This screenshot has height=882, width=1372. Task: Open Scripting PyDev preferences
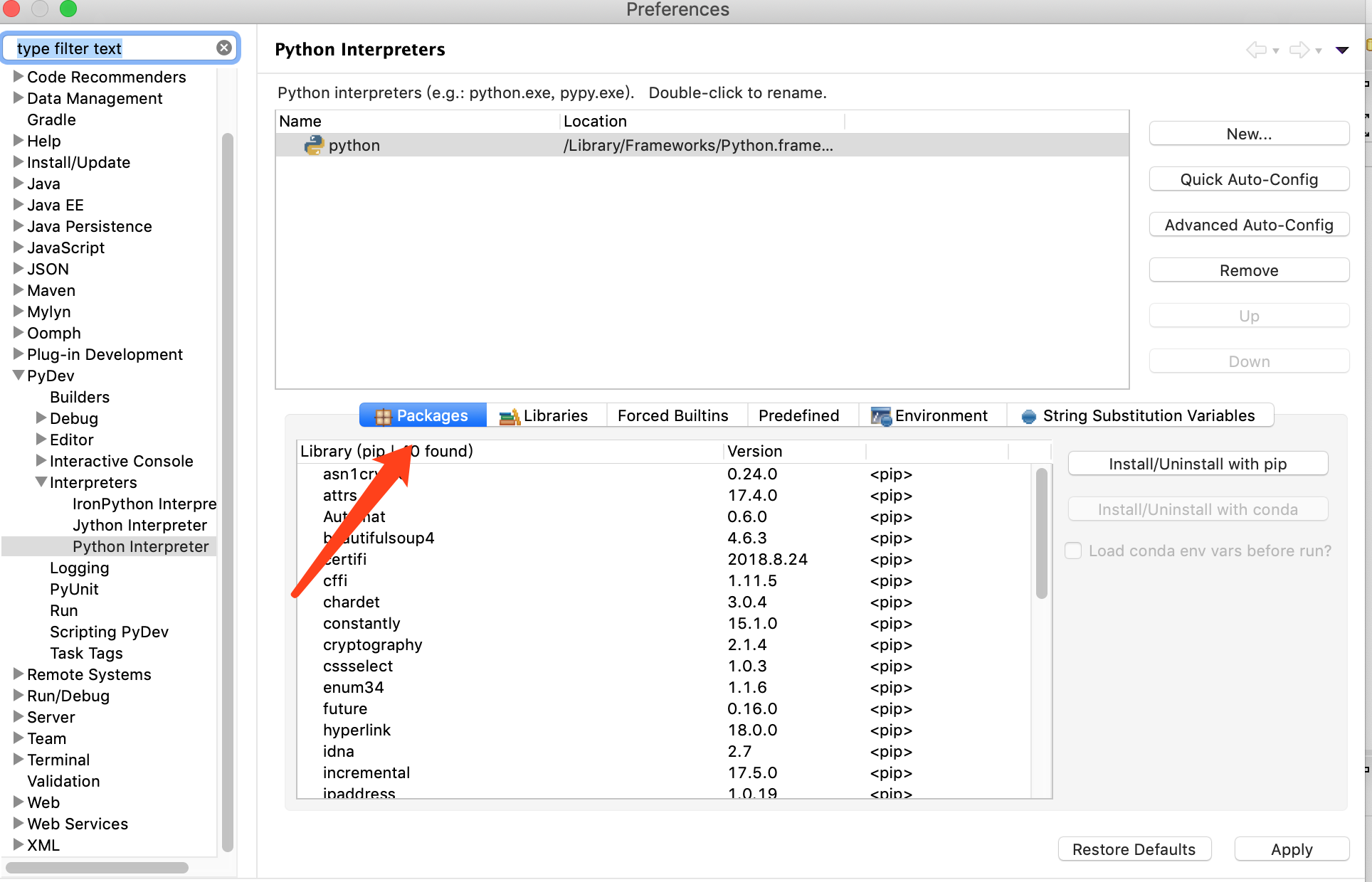coord(109,632)
